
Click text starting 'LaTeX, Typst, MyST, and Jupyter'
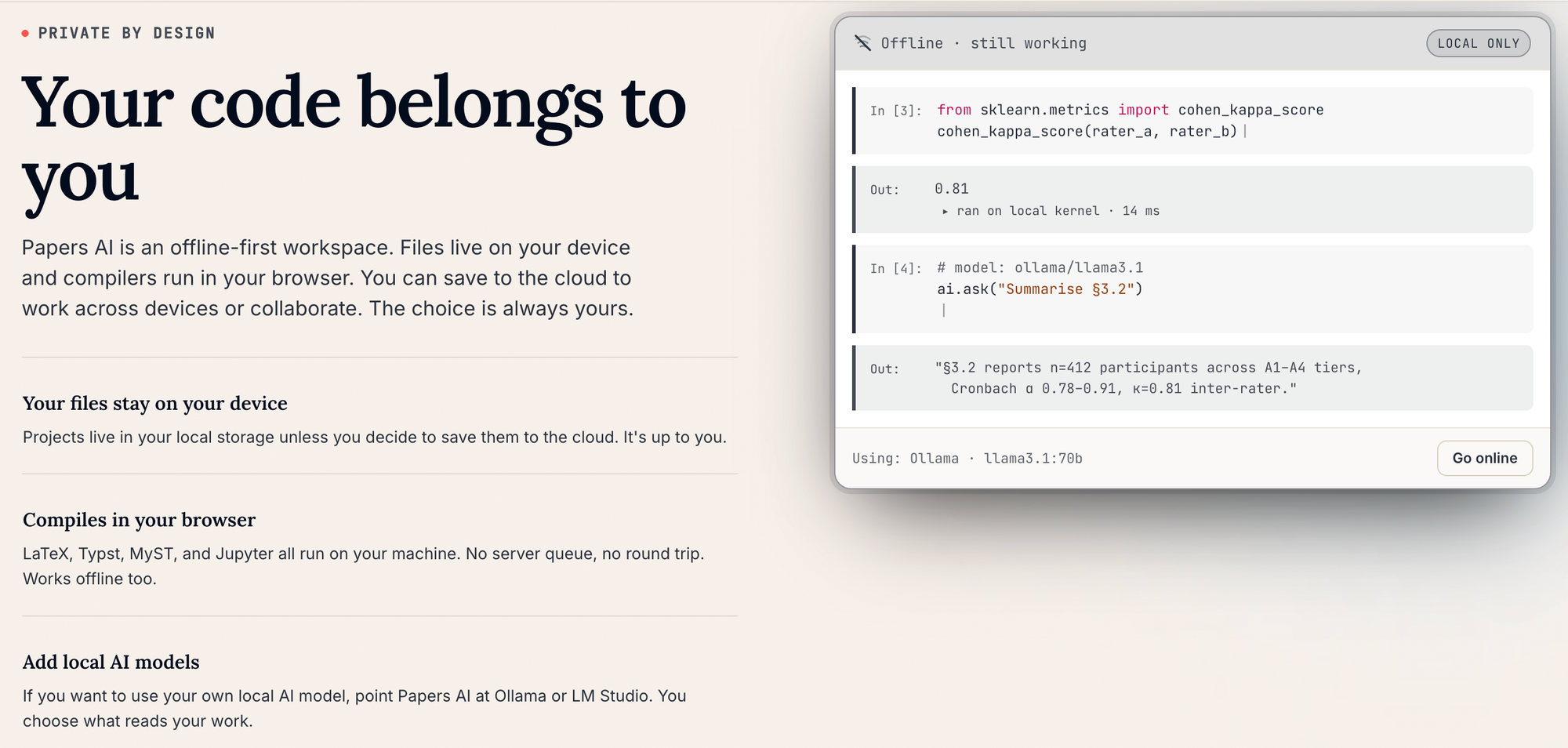(x=364, y=566)
